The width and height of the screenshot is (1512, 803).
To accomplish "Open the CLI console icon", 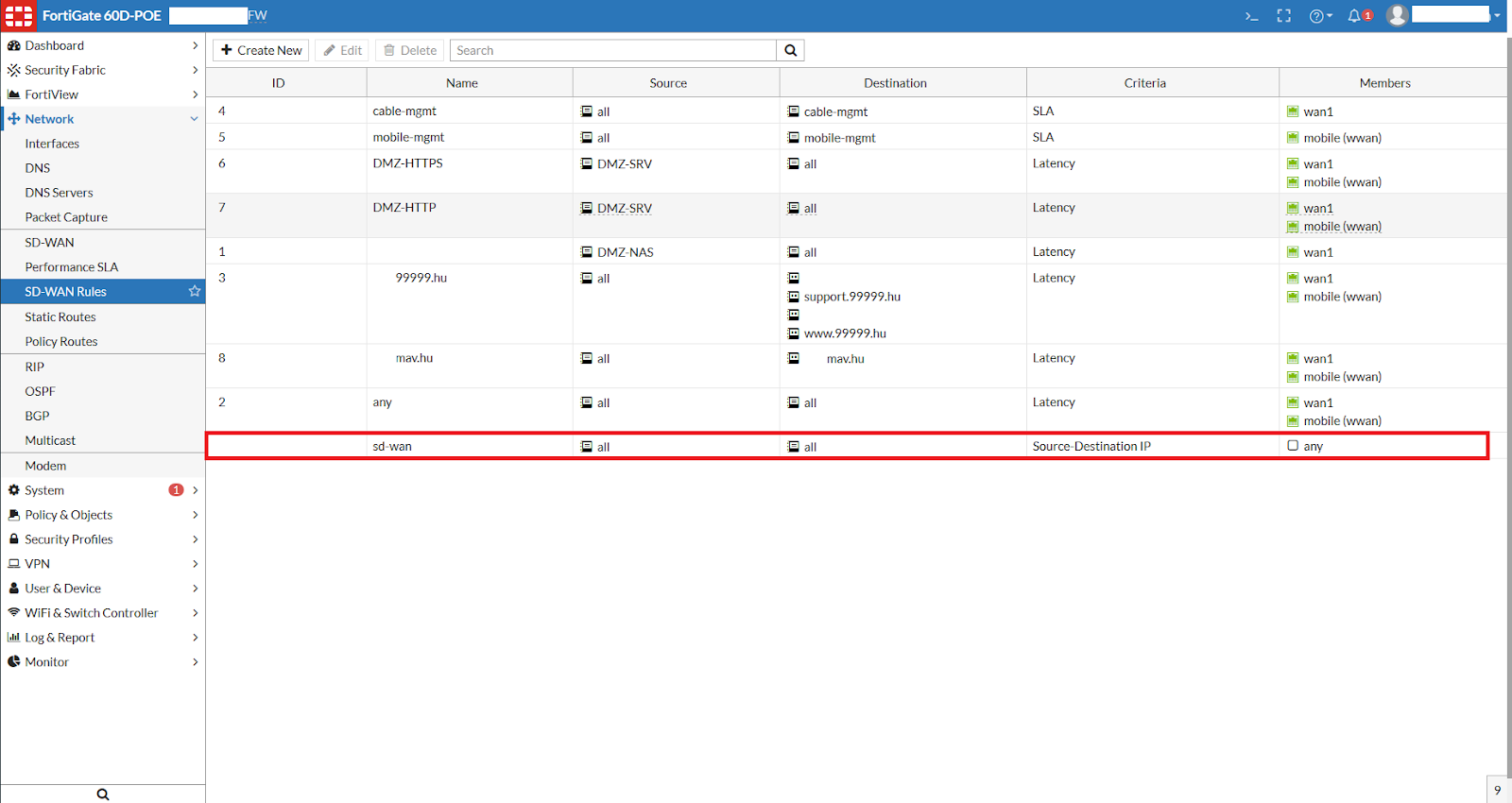I will click(x=1251, y=16).
